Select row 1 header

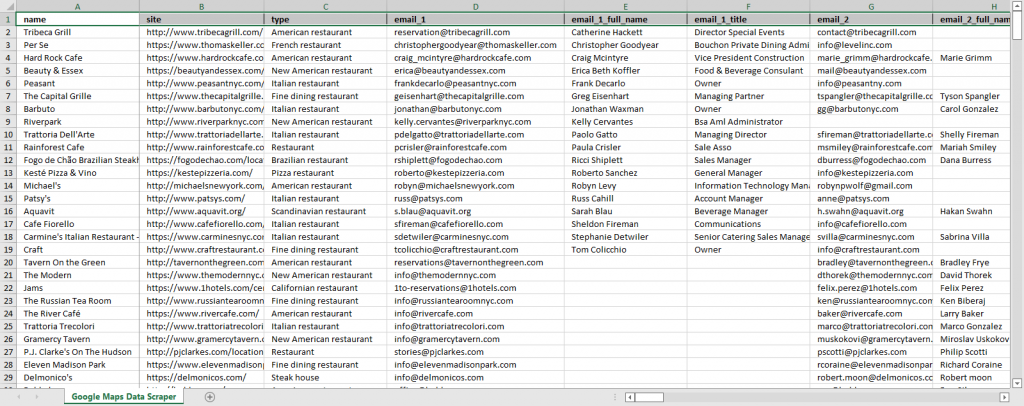tap(9, 19)
